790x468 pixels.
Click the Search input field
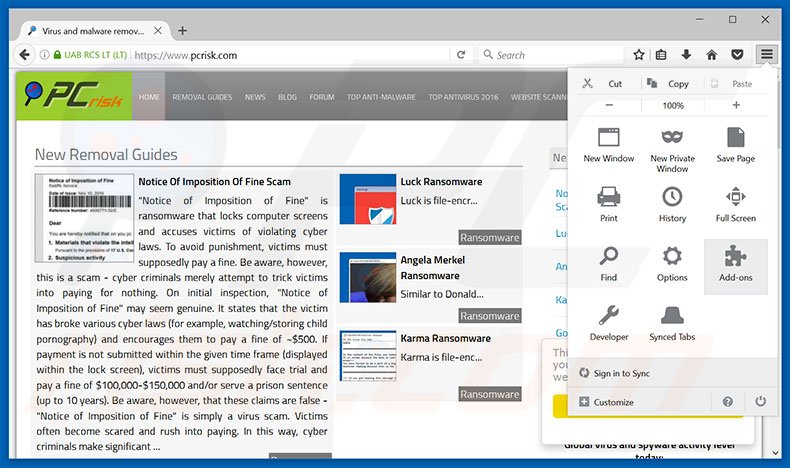click(551, 54)
